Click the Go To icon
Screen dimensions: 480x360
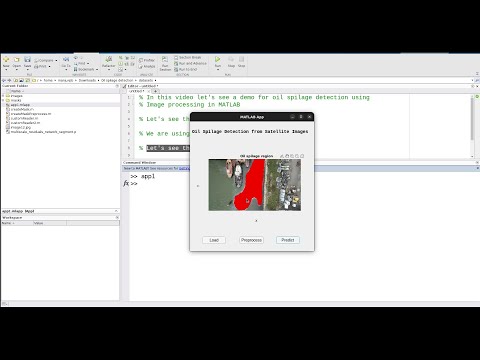pos(66,60)
